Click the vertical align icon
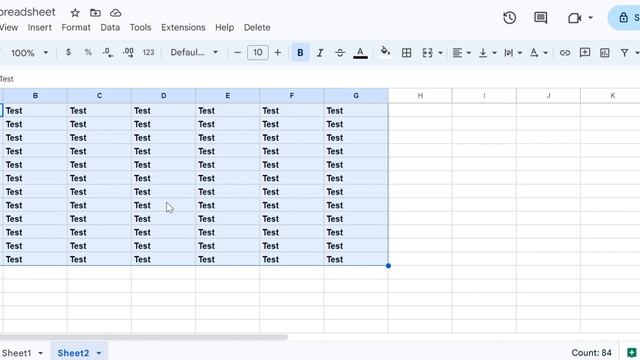This screenshot has width=640, height=360. 483,53
